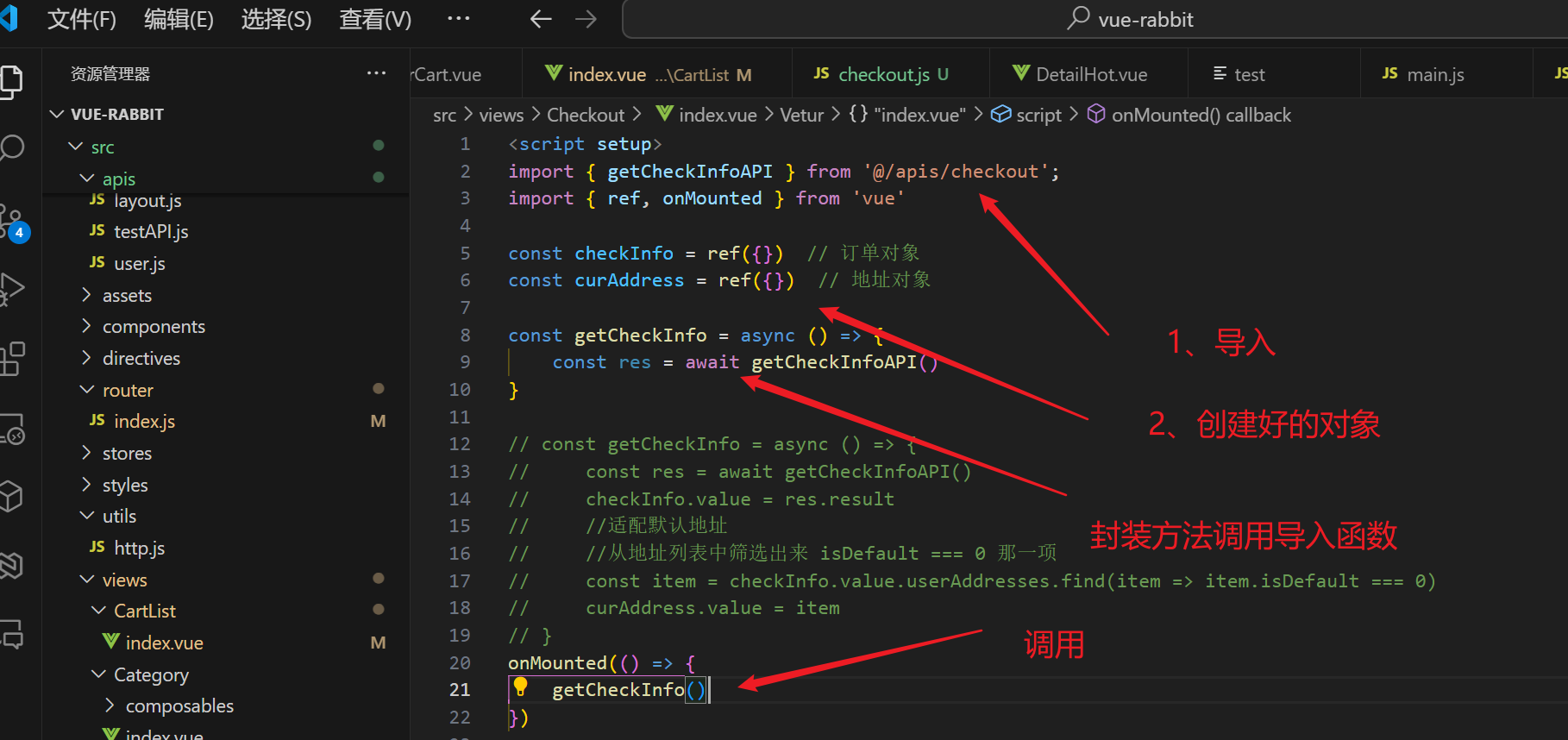Click the vue-rabbit command center search box
1568x740 pixels.
coord(1095,19)
